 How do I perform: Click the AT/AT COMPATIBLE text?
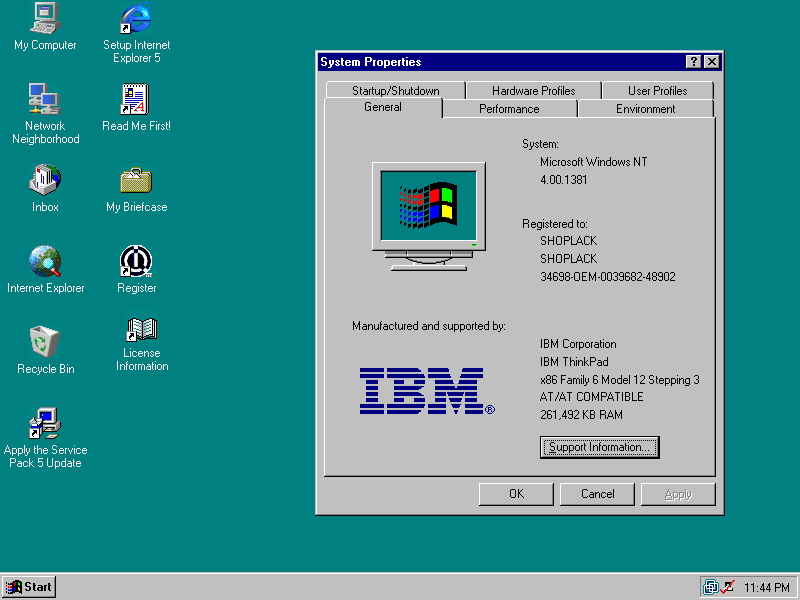tap(591, 397)
